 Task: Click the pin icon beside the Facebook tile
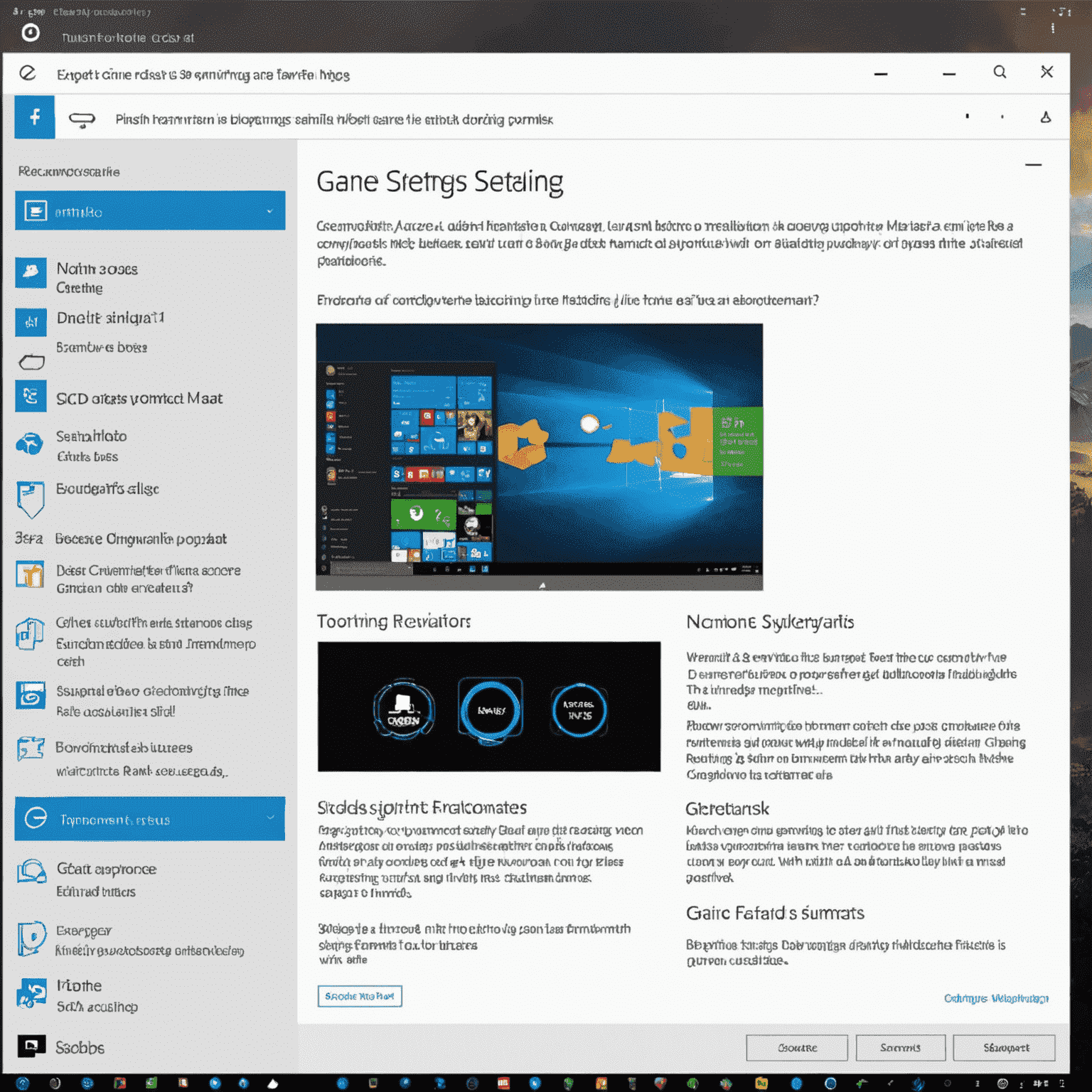click(82, 121)
